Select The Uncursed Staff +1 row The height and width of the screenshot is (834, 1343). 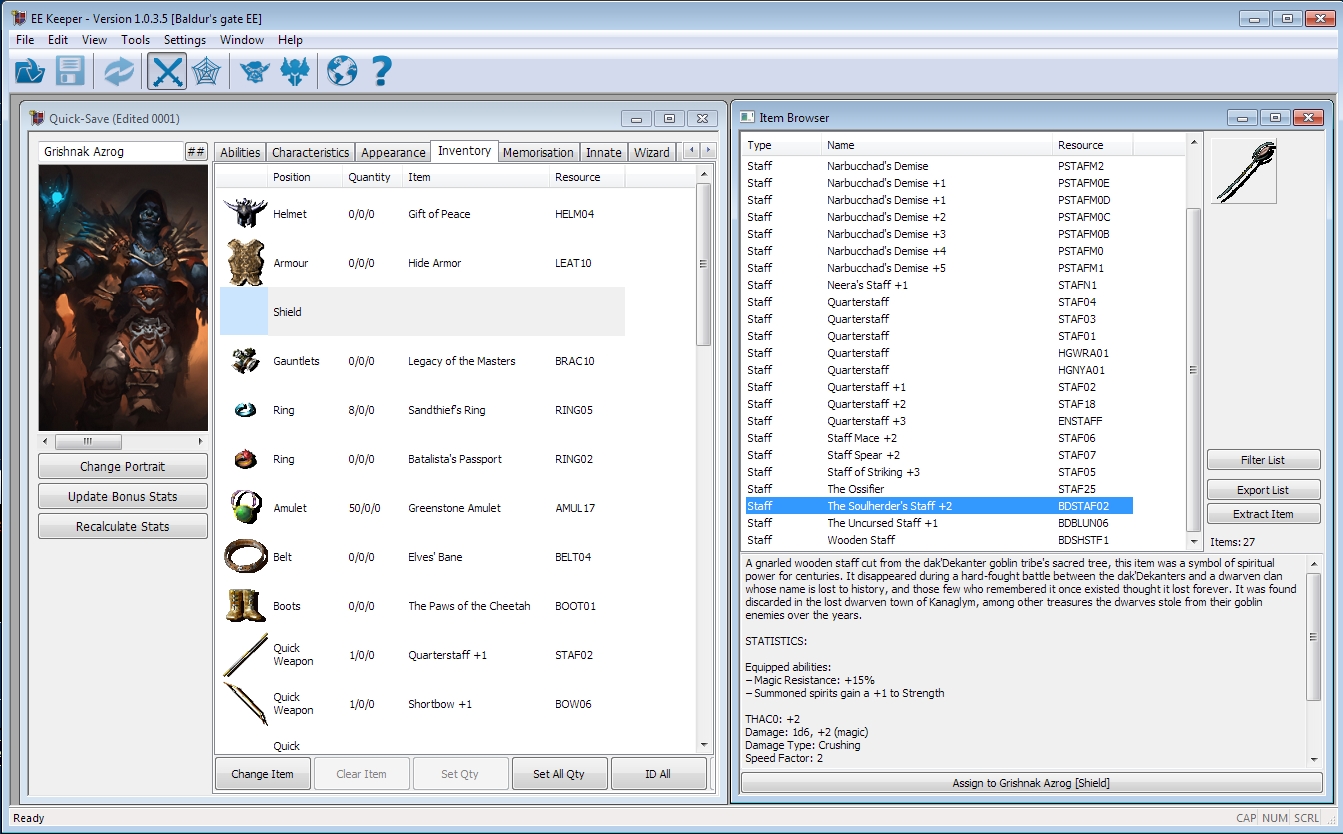pyautogui.click(x=936, y=523)
